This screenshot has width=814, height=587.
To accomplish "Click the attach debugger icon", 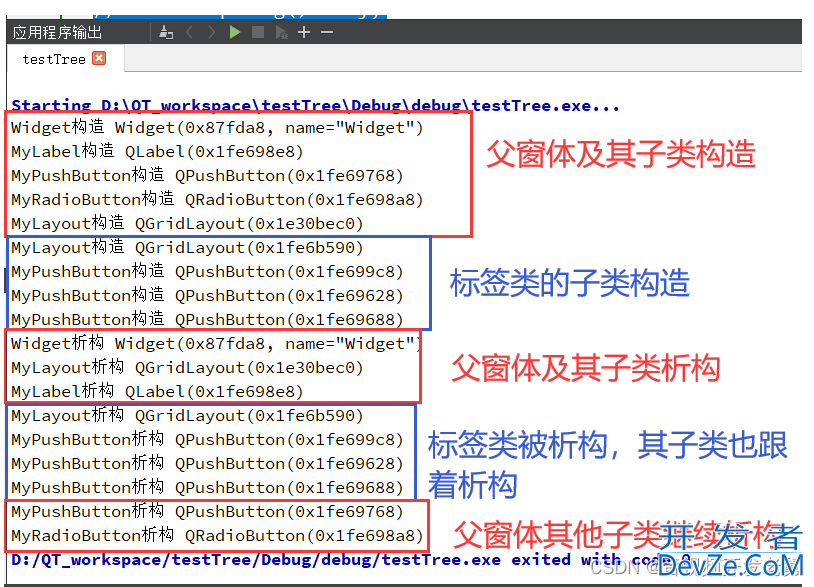I will [281, 33].
